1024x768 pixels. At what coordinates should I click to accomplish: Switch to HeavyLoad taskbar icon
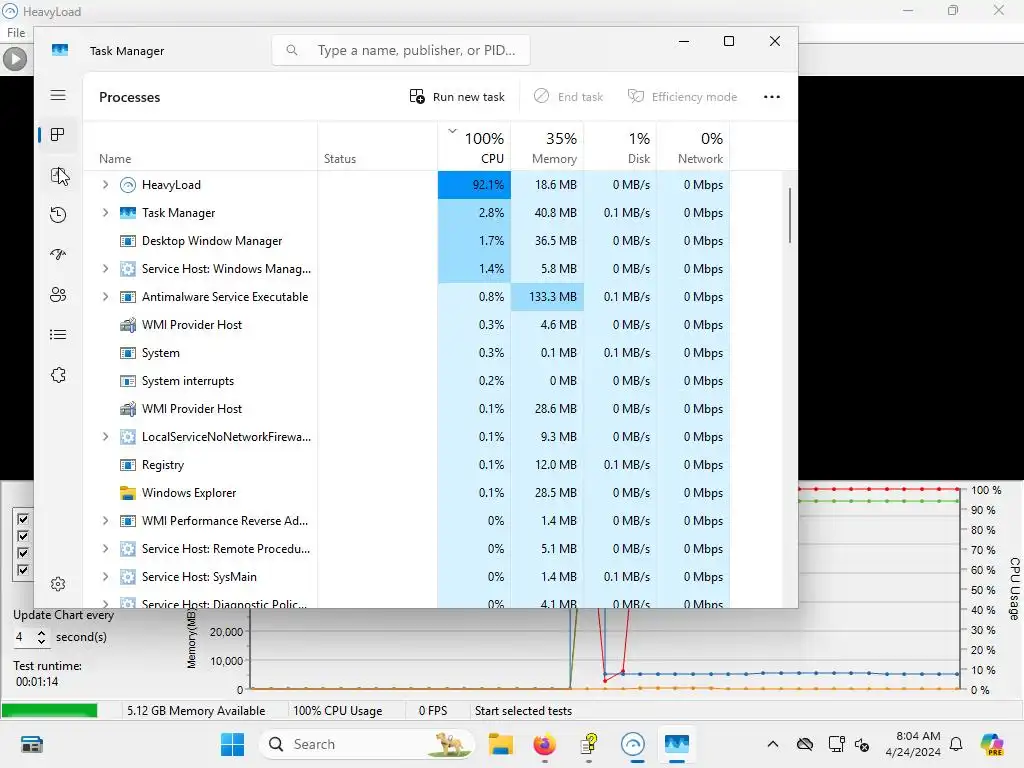coord(633,744)
